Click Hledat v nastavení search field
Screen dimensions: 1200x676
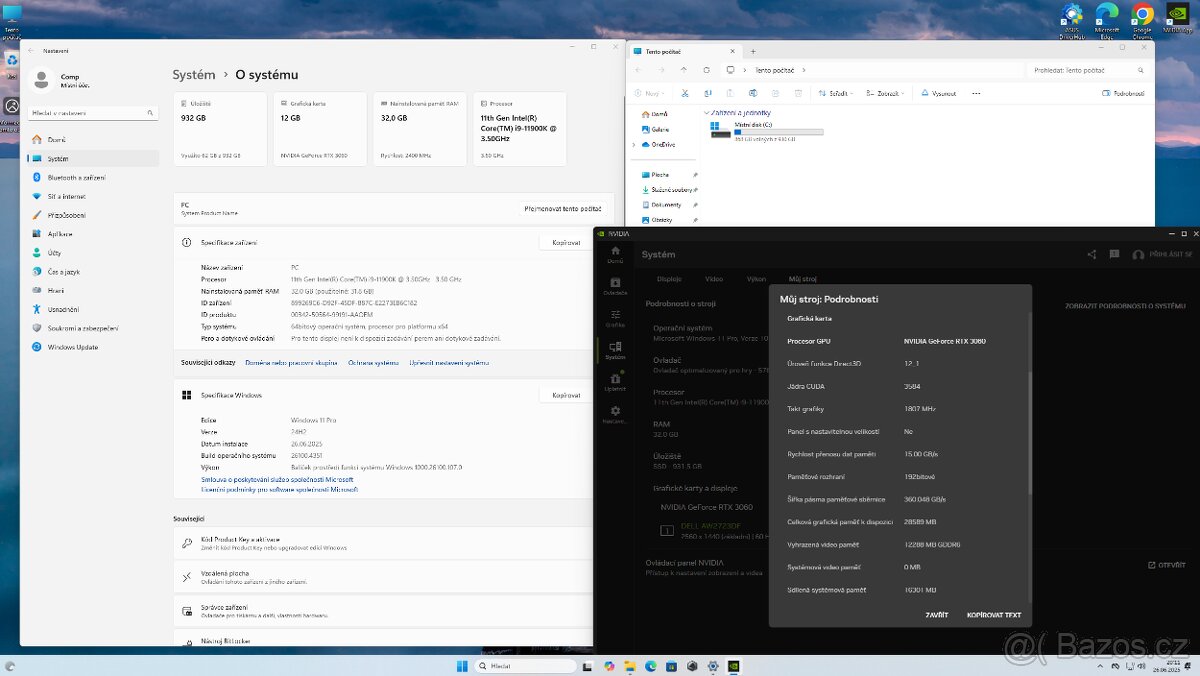(x=92, y=113)
